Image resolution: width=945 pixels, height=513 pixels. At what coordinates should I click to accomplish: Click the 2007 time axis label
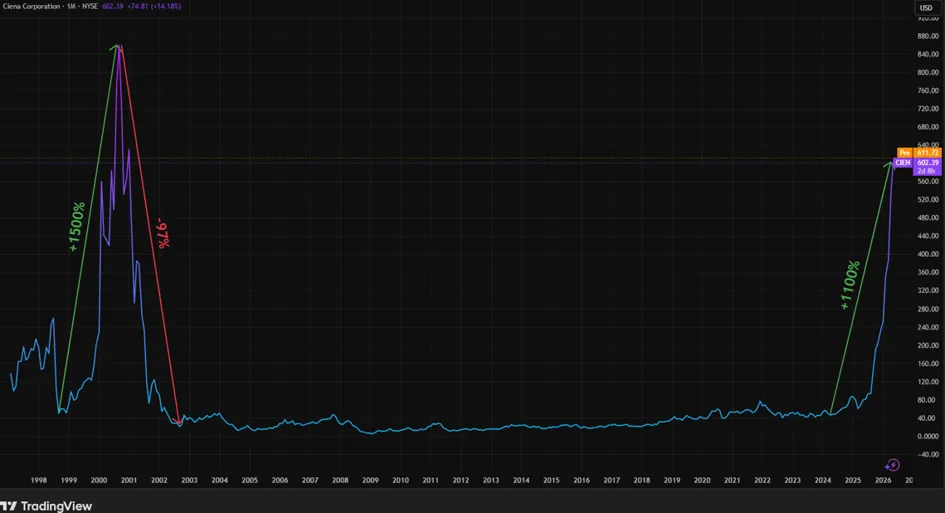point(310,480)
